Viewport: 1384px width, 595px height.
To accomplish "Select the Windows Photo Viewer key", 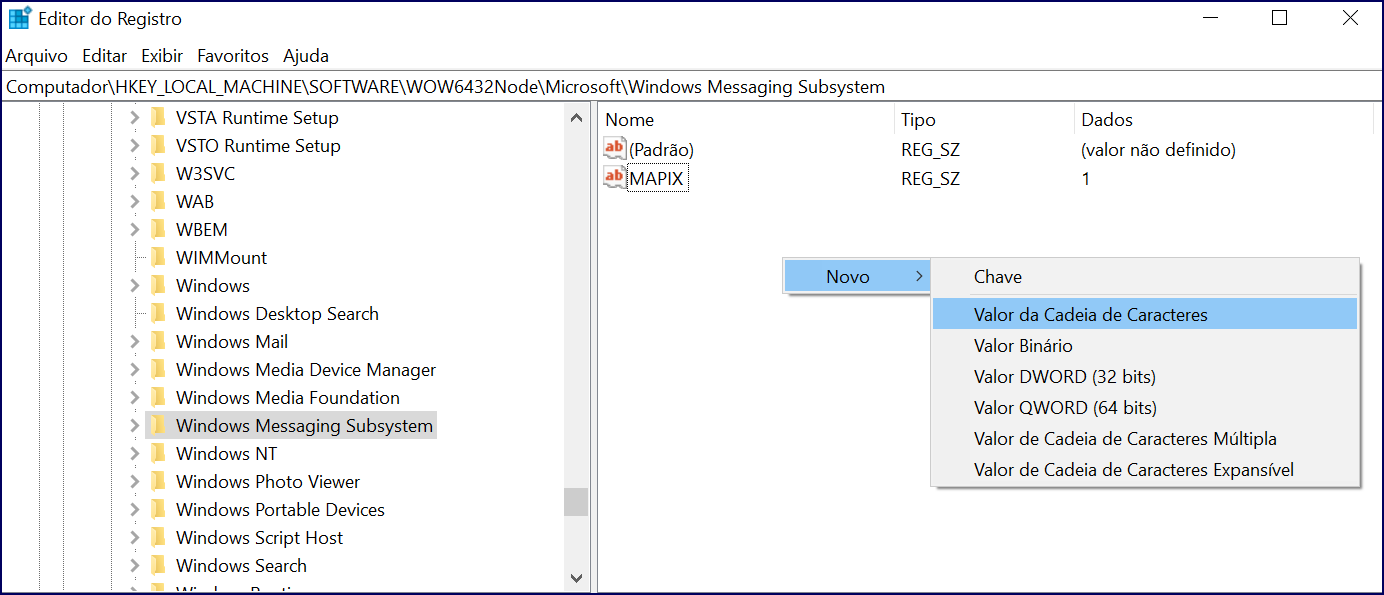I will [x=268, y=482].
